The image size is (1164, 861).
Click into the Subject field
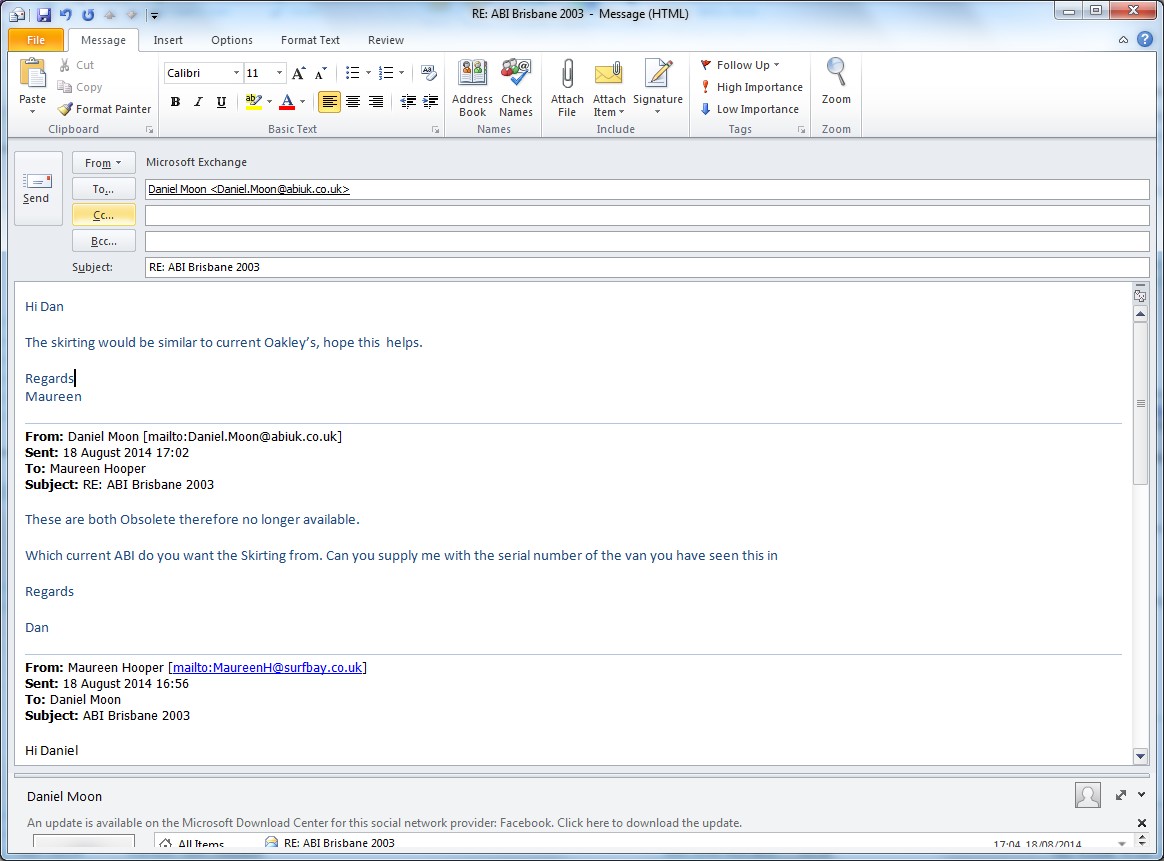point(647,267)
